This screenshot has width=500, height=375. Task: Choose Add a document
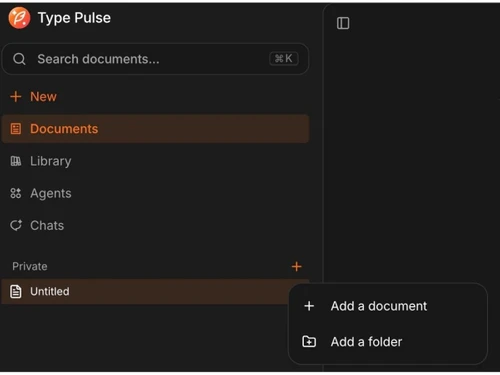[388, 306]
